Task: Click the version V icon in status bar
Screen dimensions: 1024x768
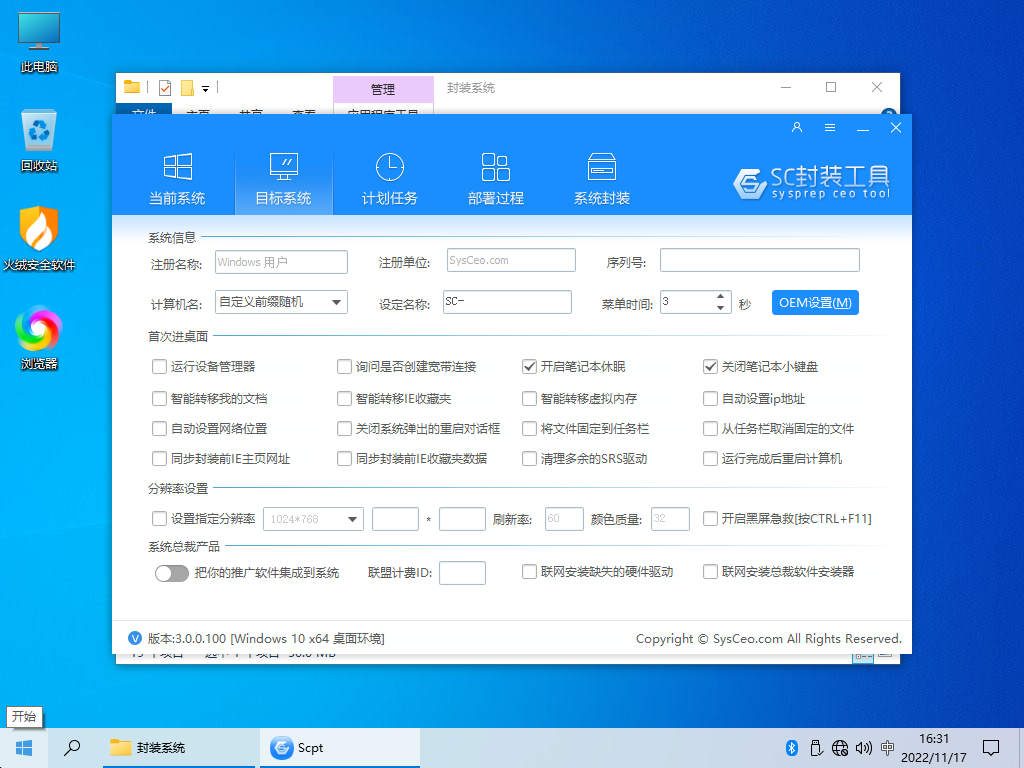Action: [135, 638]
